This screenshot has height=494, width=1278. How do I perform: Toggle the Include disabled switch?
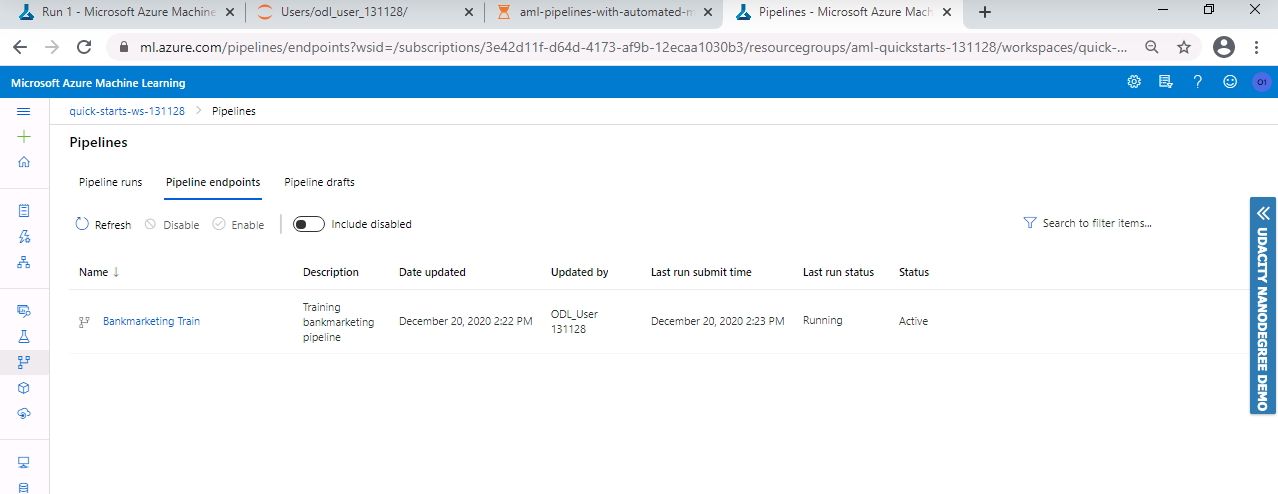point(309,224)
